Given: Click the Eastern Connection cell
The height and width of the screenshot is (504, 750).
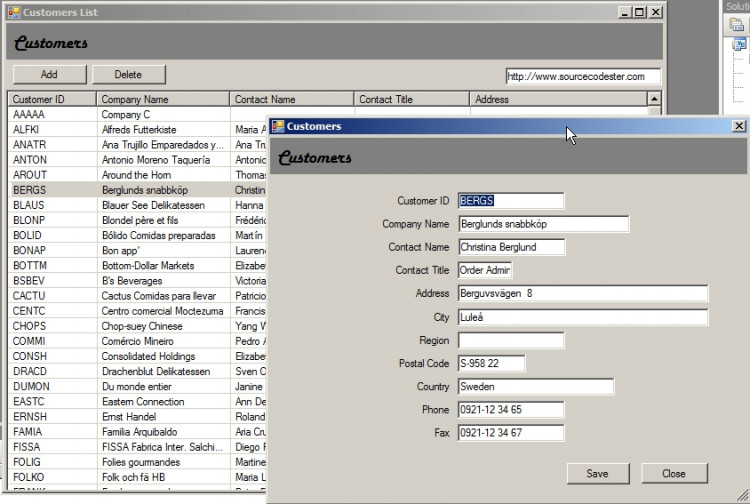Looking at the screenshot, I should [x=164, y=402].
